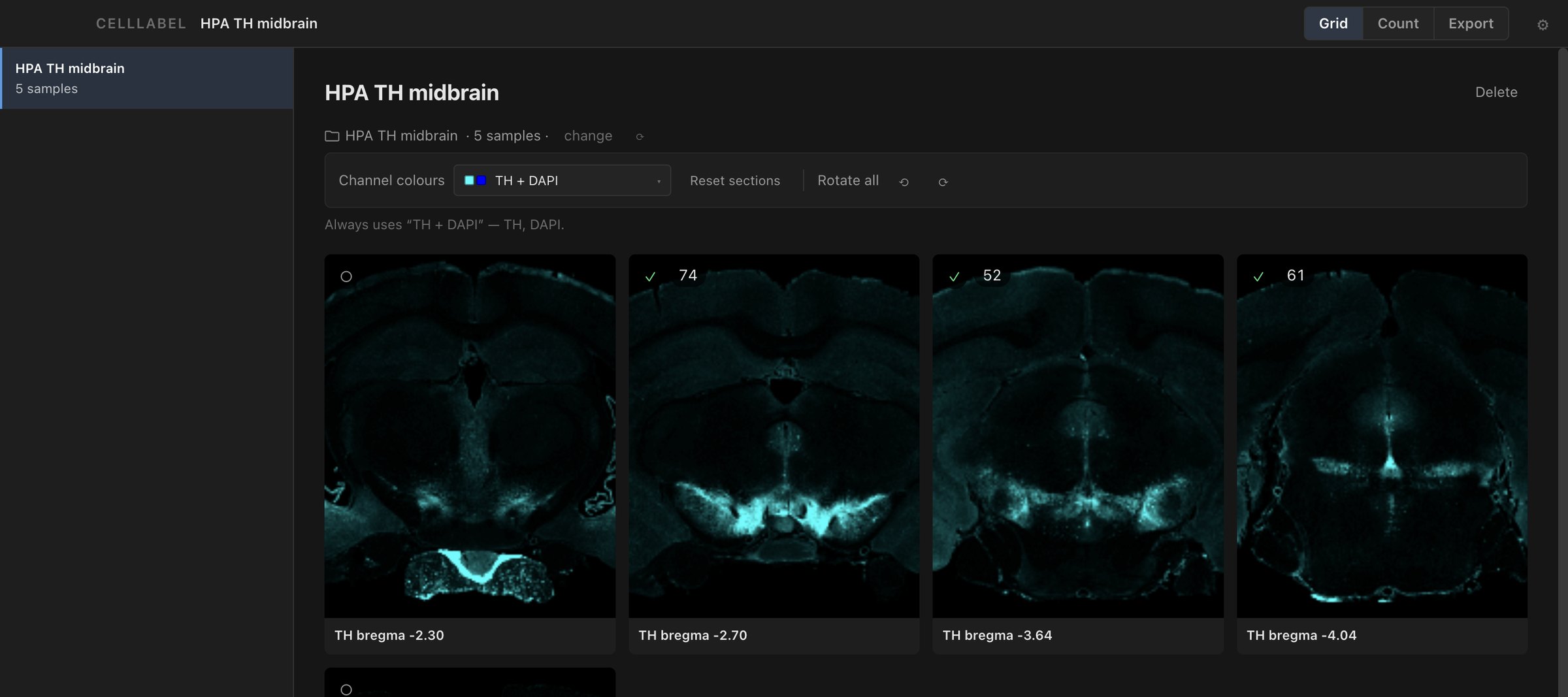Click the refresh icon next to change
This screenshot has height=697, width=1568.
pos(640,137)
